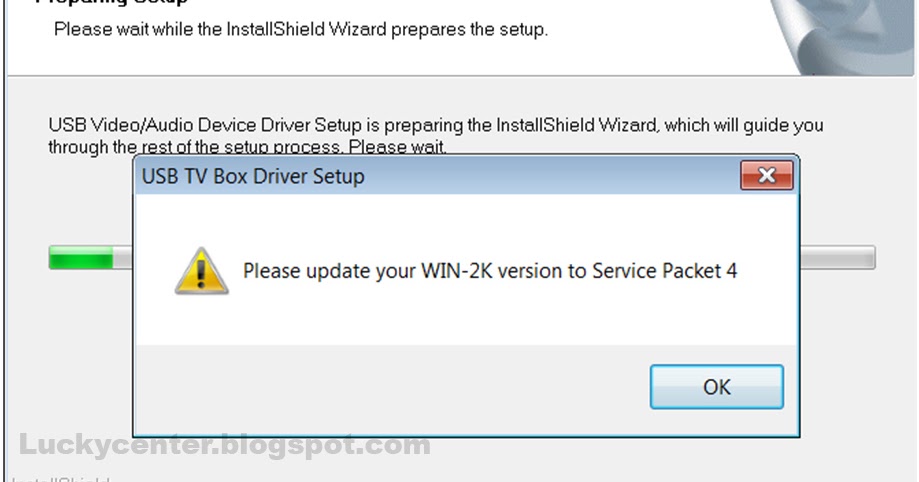Click the words 'Service Packet 4' in the dialog
This screenshot has width=919, height=482.
click(665, 271)
